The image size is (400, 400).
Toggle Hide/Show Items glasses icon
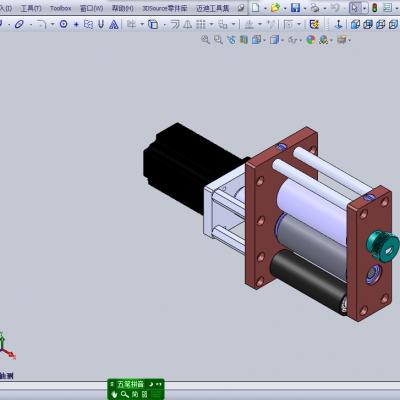tap(292, 40)
